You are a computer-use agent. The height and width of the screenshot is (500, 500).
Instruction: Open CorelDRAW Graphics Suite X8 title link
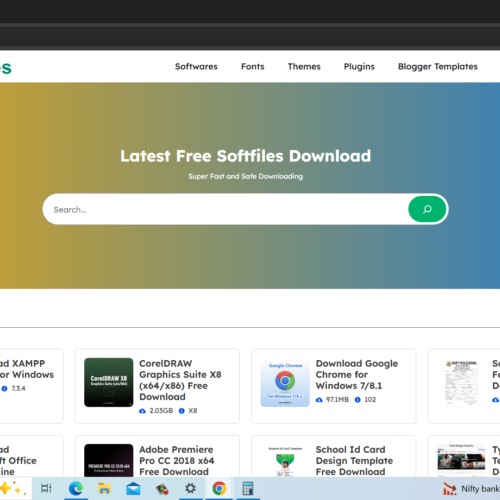[180, 380]
